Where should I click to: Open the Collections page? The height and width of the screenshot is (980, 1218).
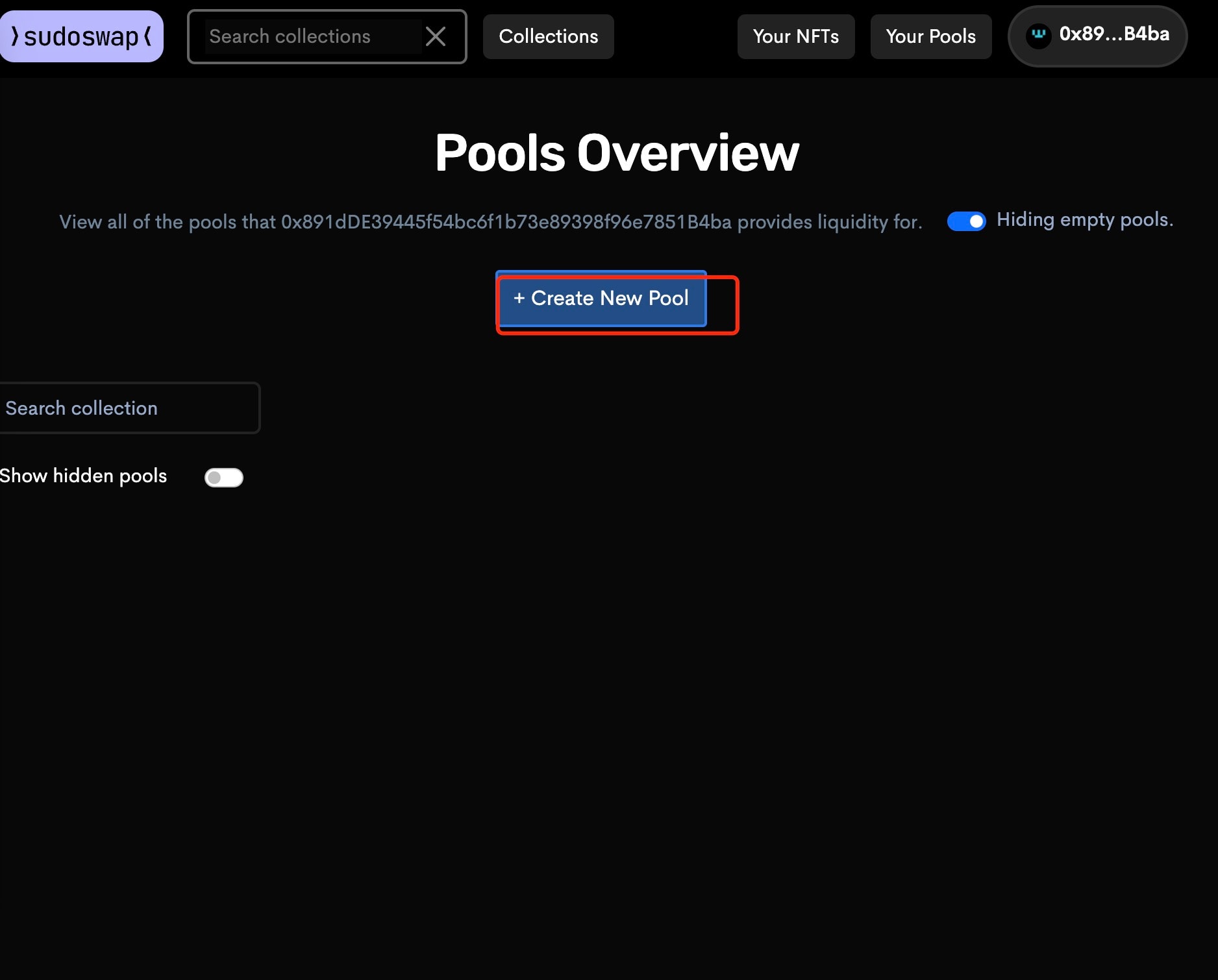point(548,36)
